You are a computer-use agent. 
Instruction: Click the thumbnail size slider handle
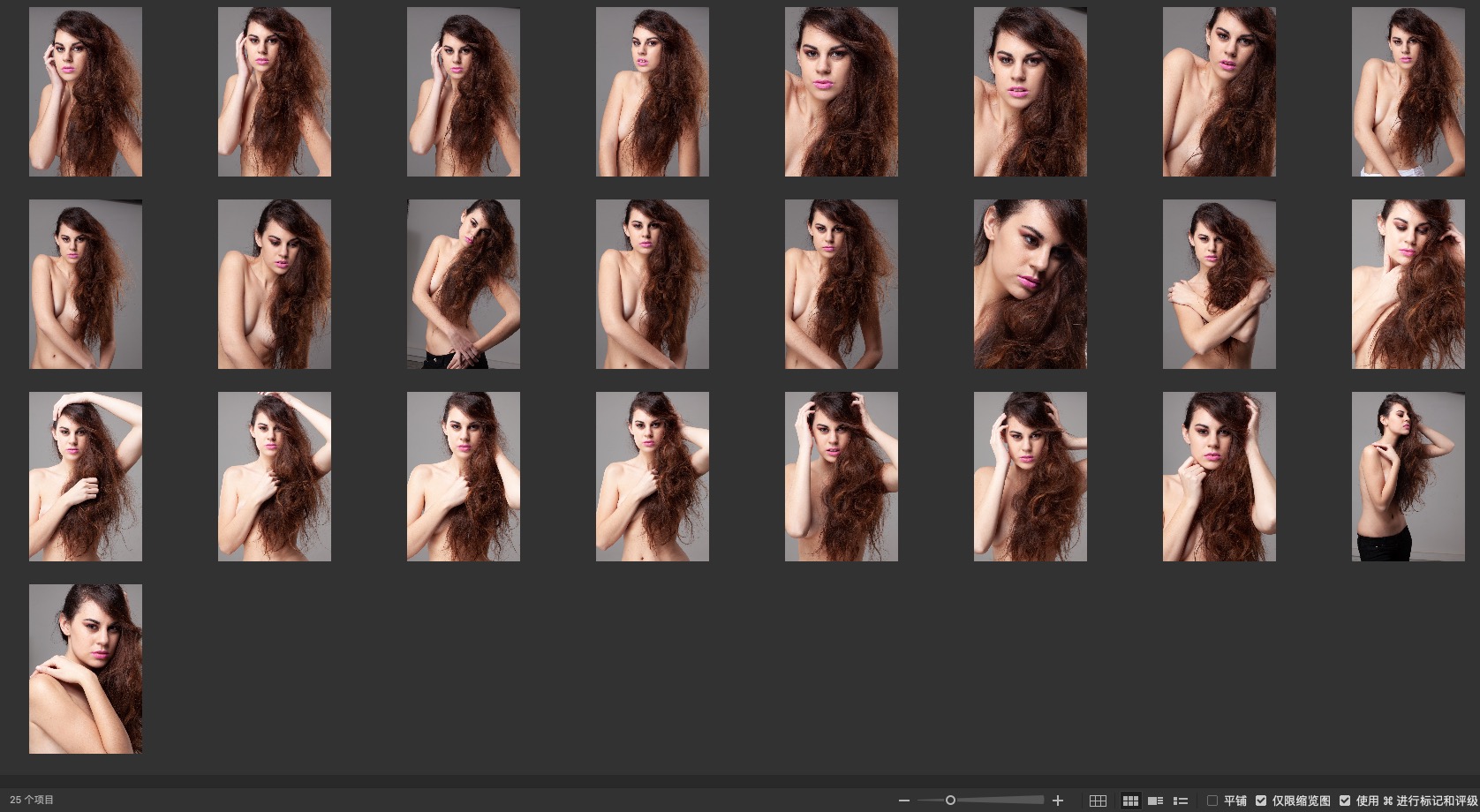point(950,801)
